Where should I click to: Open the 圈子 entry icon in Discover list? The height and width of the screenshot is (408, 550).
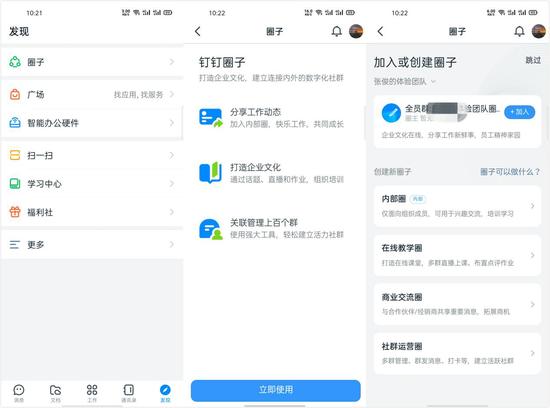[x=15, y=62]
